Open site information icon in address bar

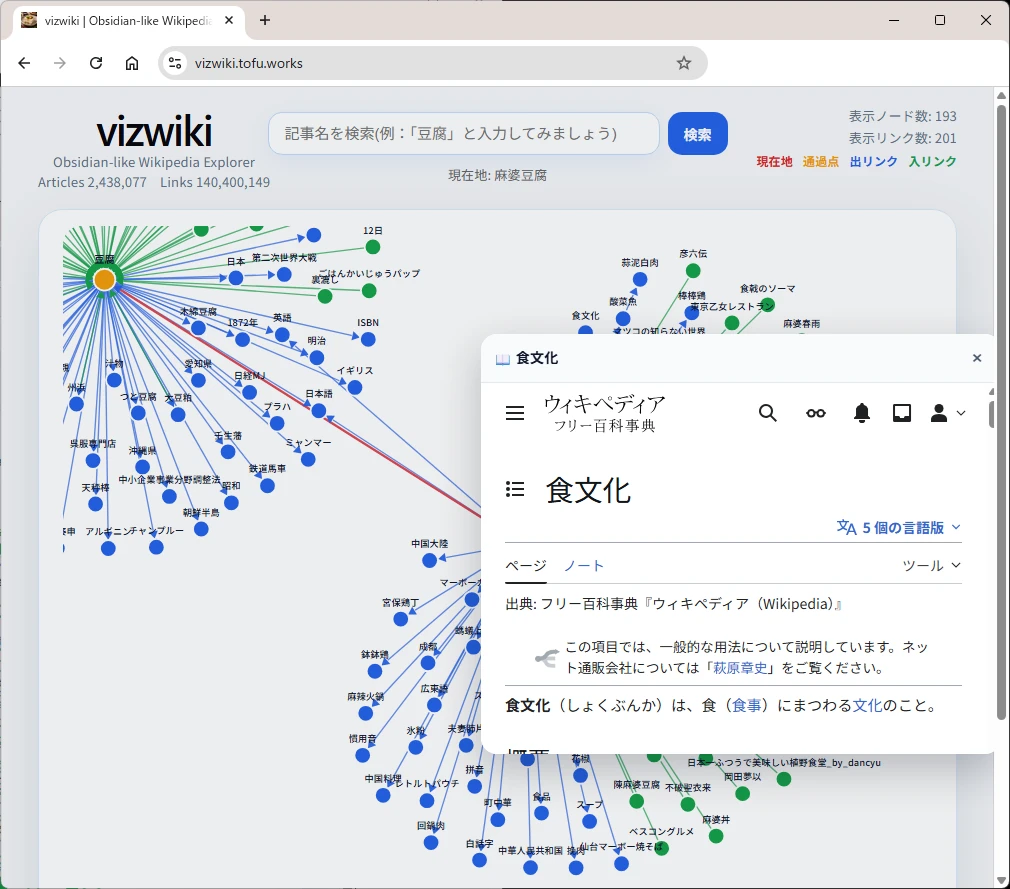pyautogui.click(x=175, y=63)
